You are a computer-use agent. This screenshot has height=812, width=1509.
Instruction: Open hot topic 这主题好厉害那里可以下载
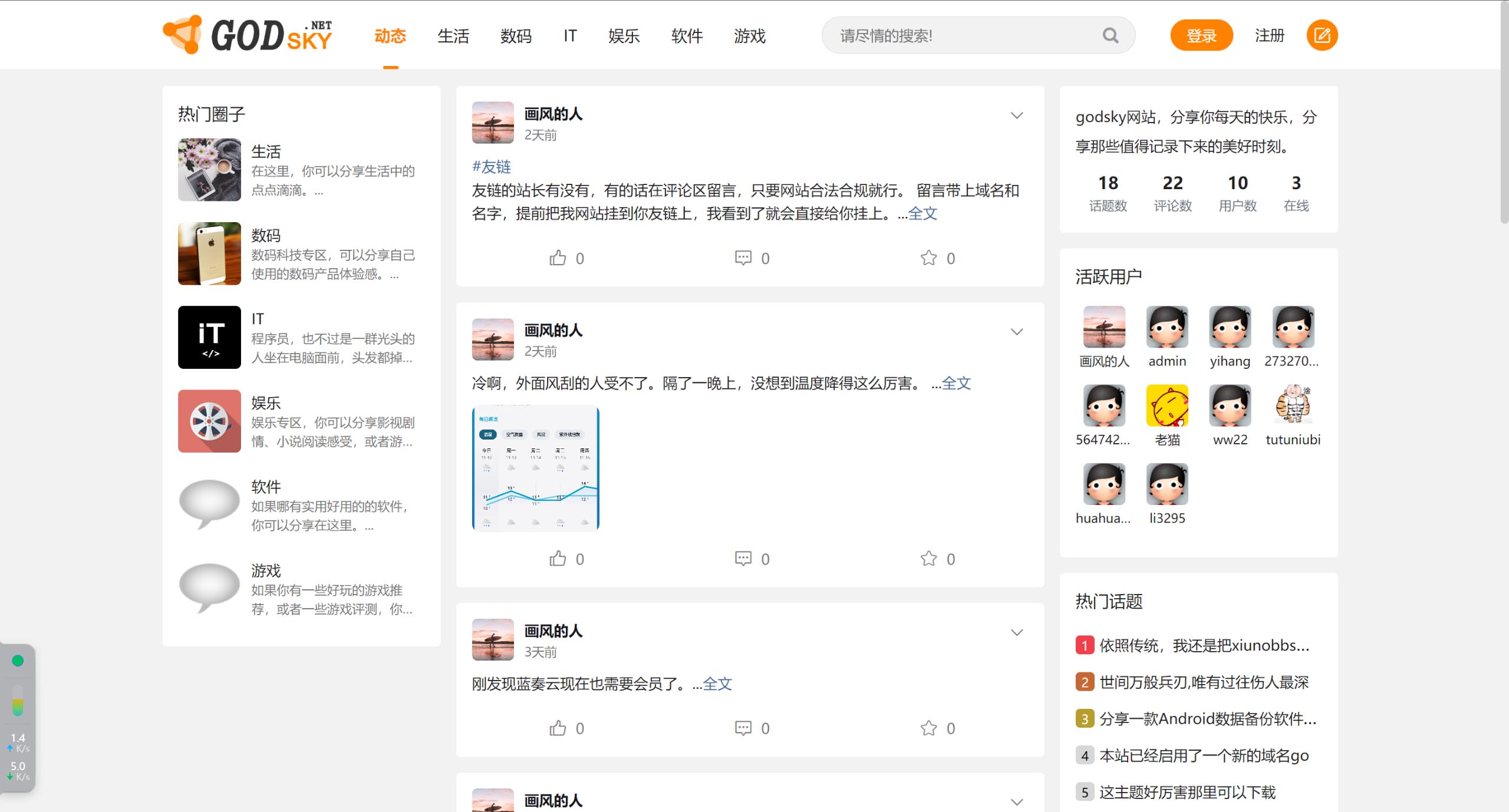click(x=1187, y=792)
